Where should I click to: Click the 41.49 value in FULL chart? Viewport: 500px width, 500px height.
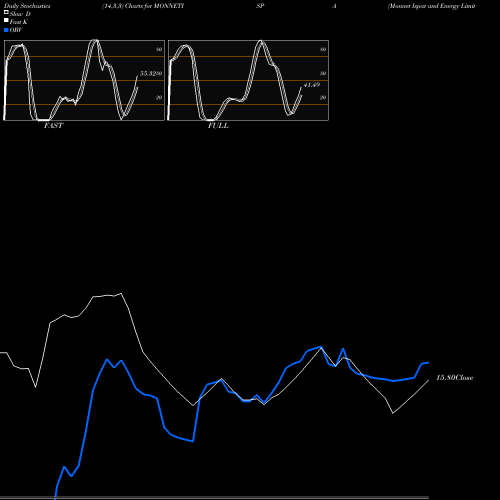pos(312,85)
